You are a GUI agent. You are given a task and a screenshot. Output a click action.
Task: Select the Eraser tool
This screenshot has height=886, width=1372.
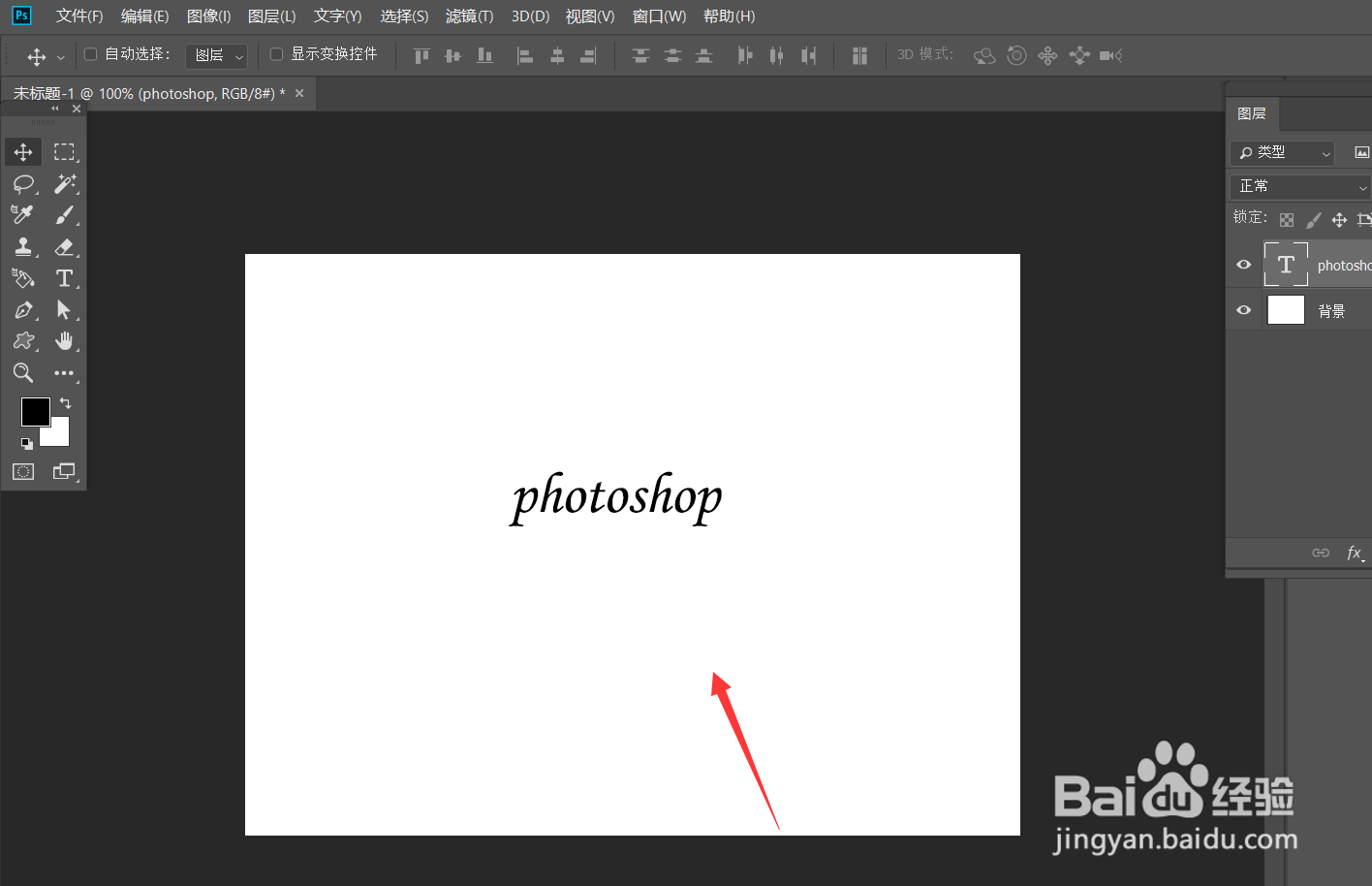(x=64, y=246)
